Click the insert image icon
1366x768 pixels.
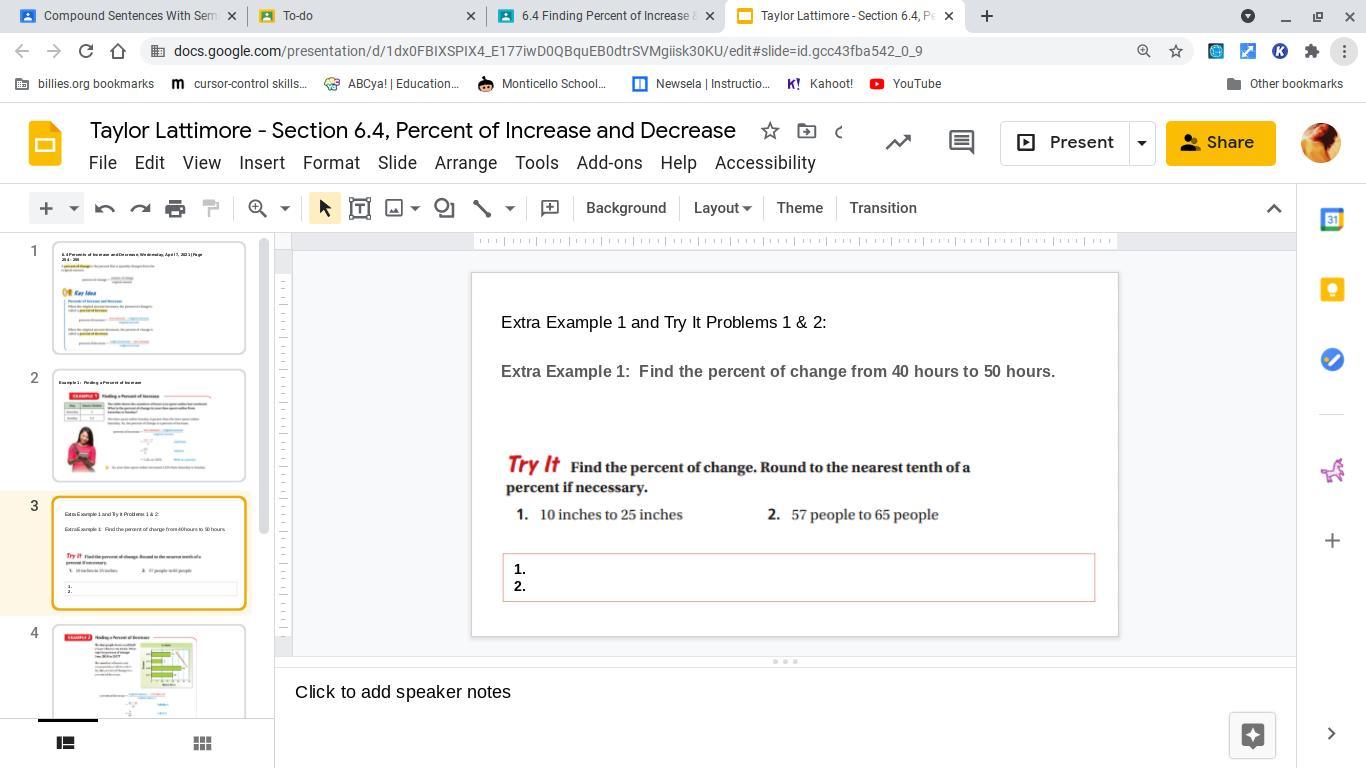tap(394, 208)
